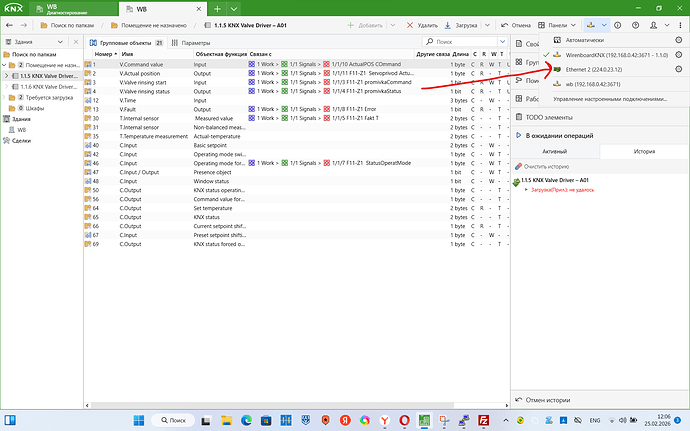Click the Загрузка download button
The width and height of the screenshot is (690, 431).
click(460, 26)
